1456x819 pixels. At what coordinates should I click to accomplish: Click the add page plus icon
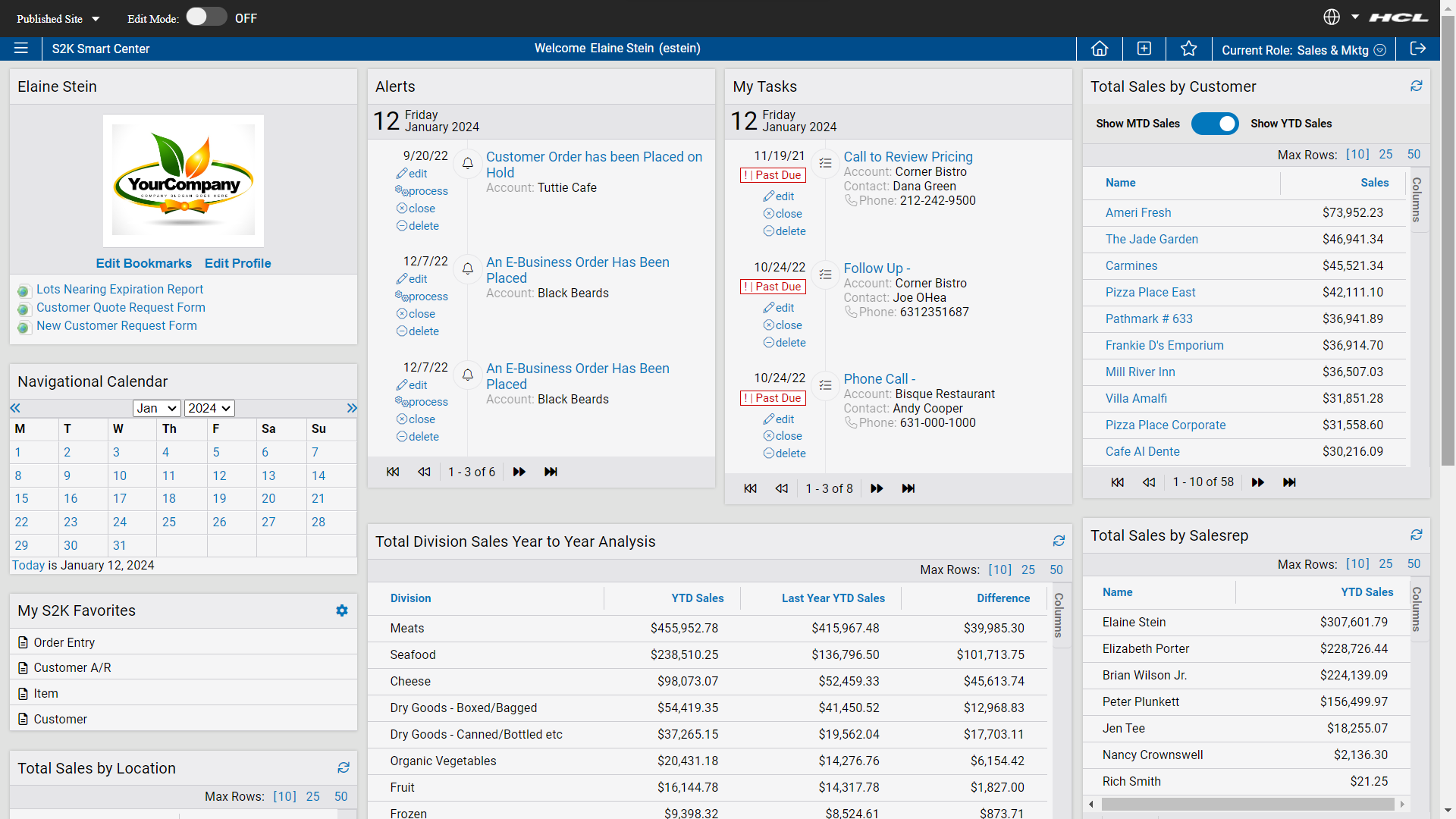1144,49
